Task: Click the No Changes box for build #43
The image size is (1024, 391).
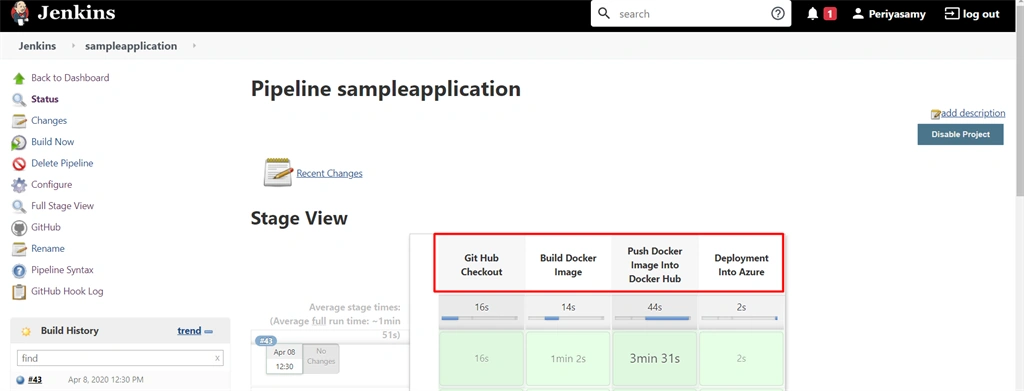Action: [x=321, y=358]
